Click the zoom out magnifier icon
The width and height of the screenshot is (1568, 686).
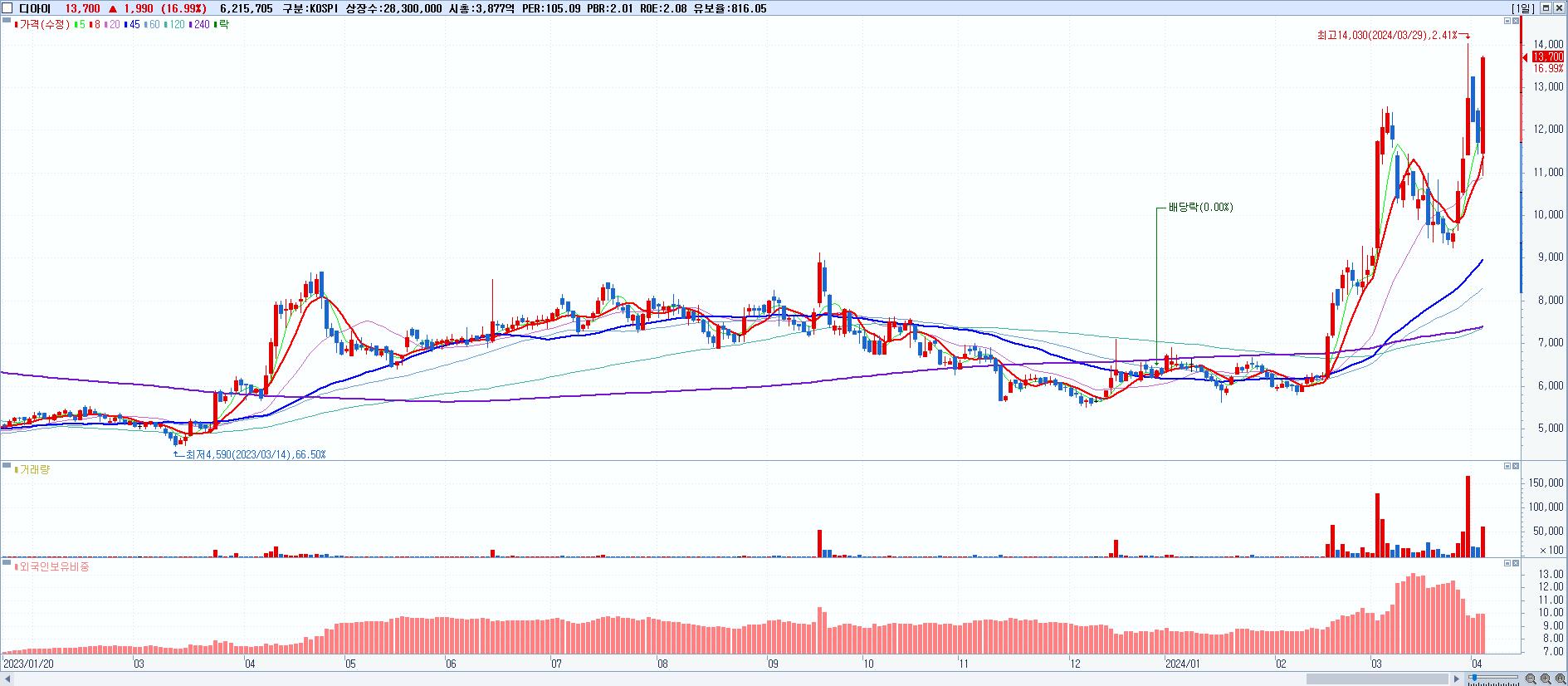(x=1531, y=679)
